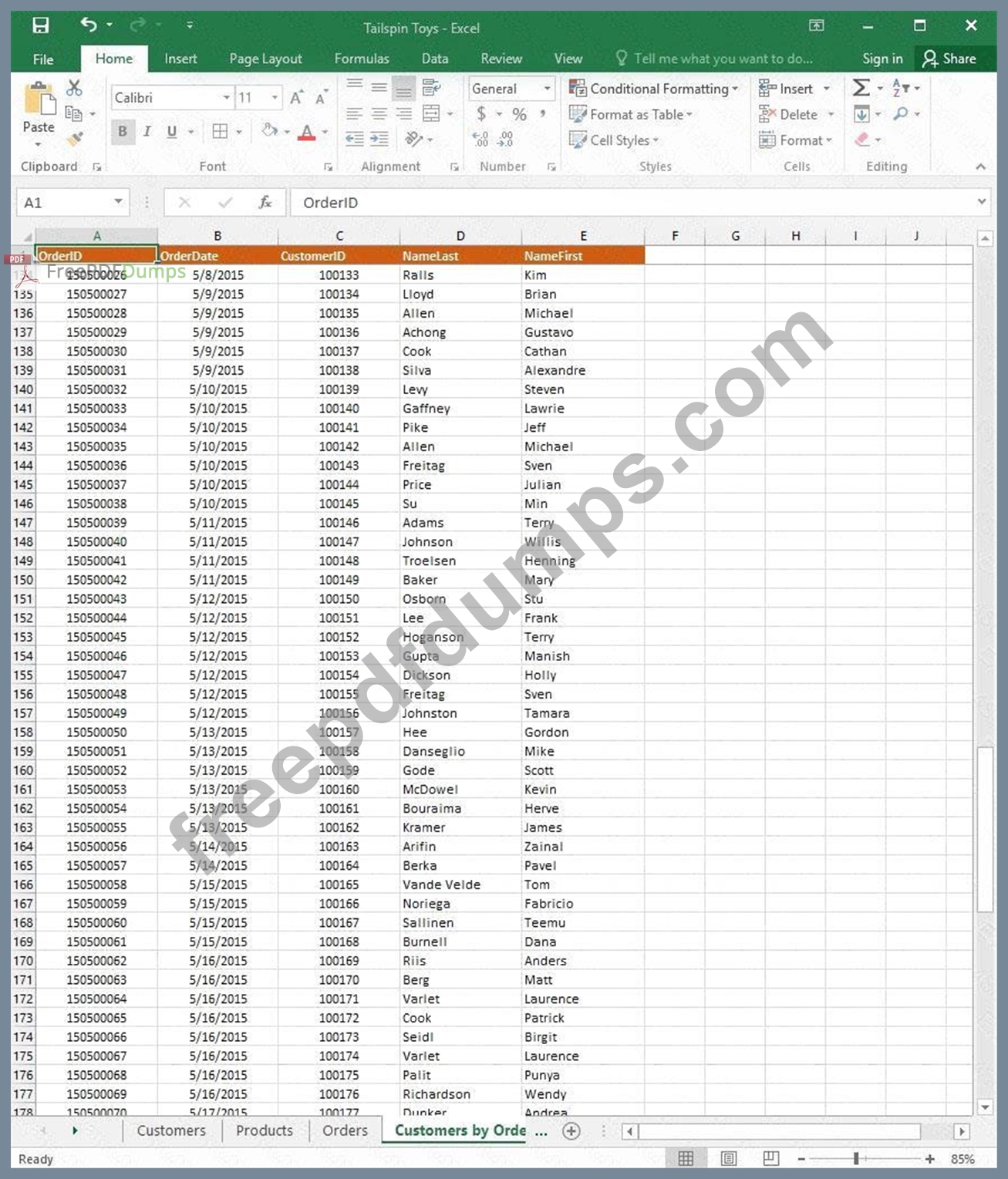
Task: Switch to the Formulas tab
Action: tap(362, 59)
